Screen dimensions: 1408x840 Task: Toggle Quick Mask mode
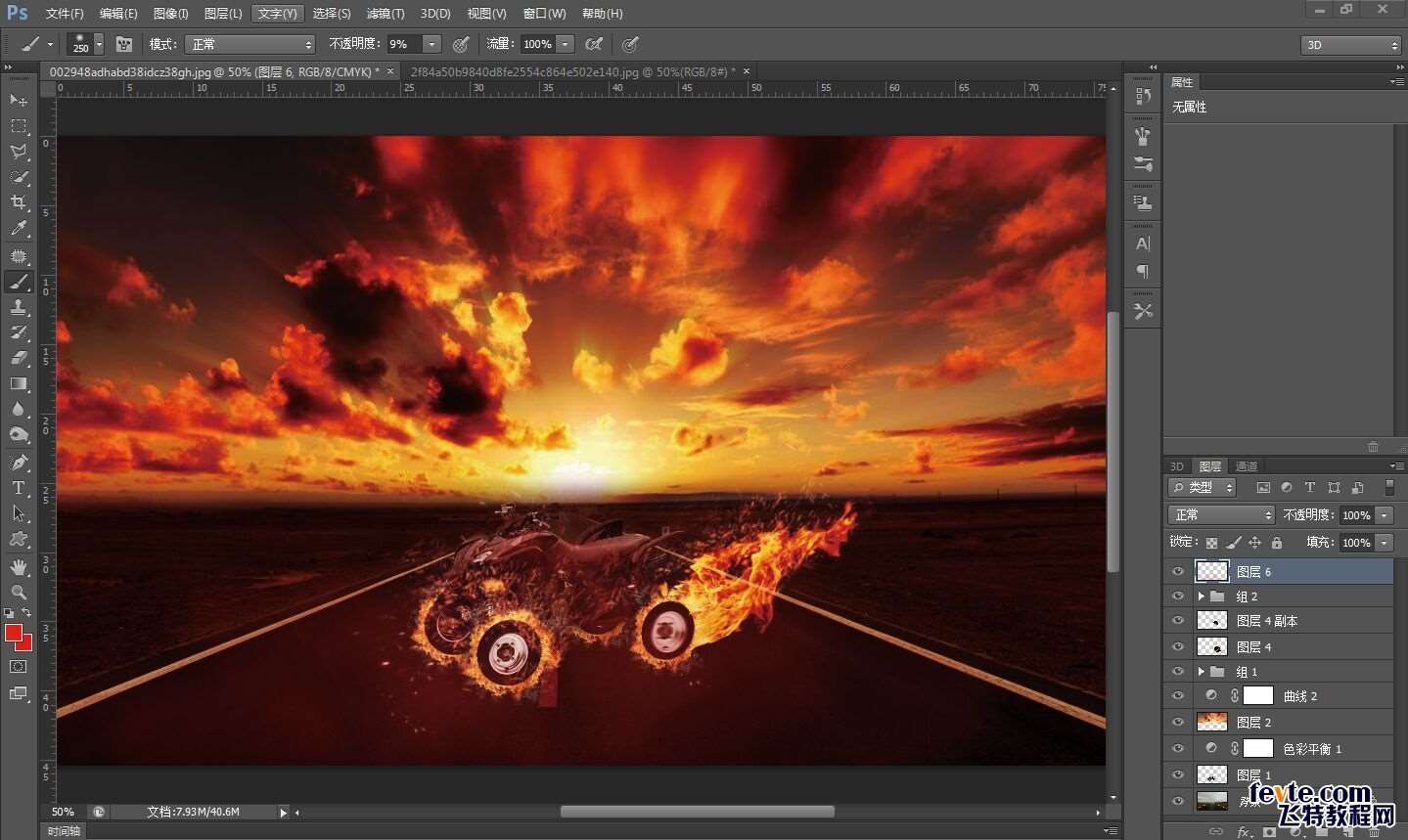tap(19, 667)
